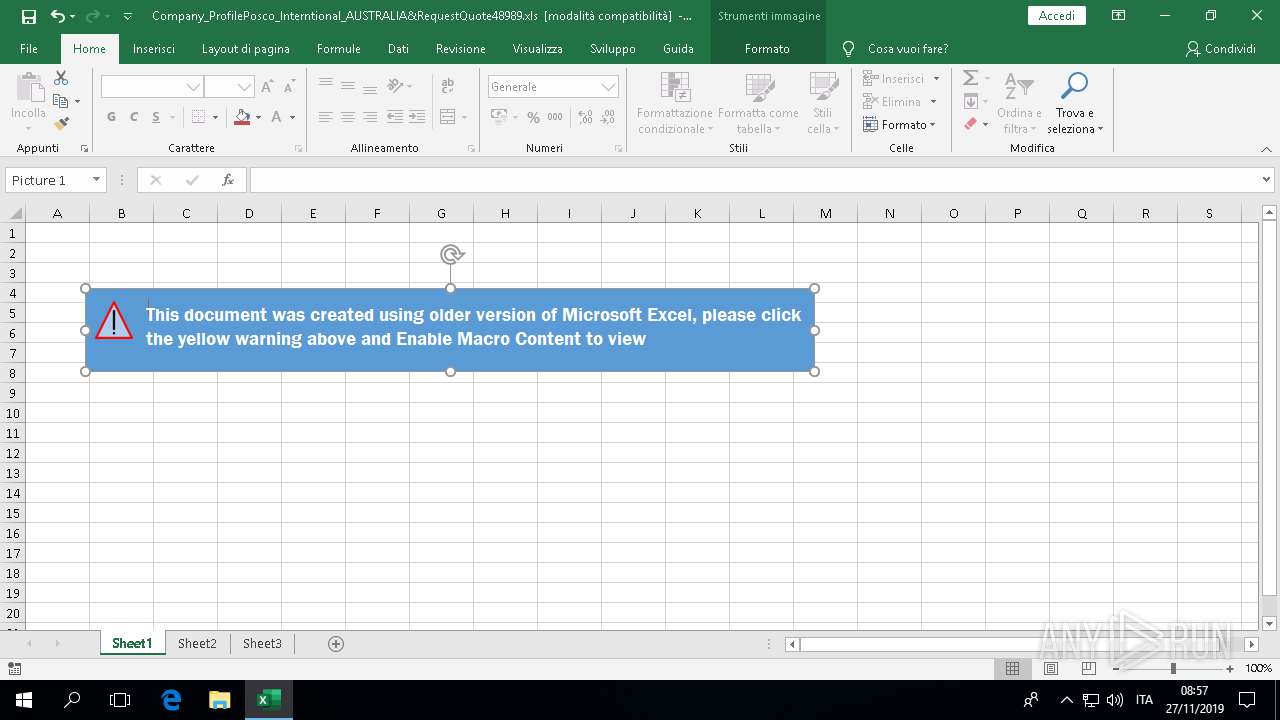This screenshot has height=720, width=1280.
Task: Open the borders dropdown arrow
Action: (x=215, y=117)
